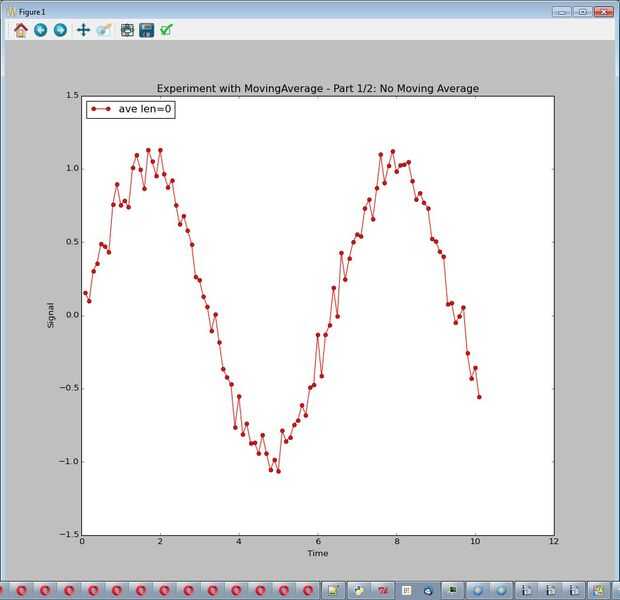The height and width of the screenshot is (600, 620).
Task: Click the x-axis tick label 2
Action: [160, 541]
